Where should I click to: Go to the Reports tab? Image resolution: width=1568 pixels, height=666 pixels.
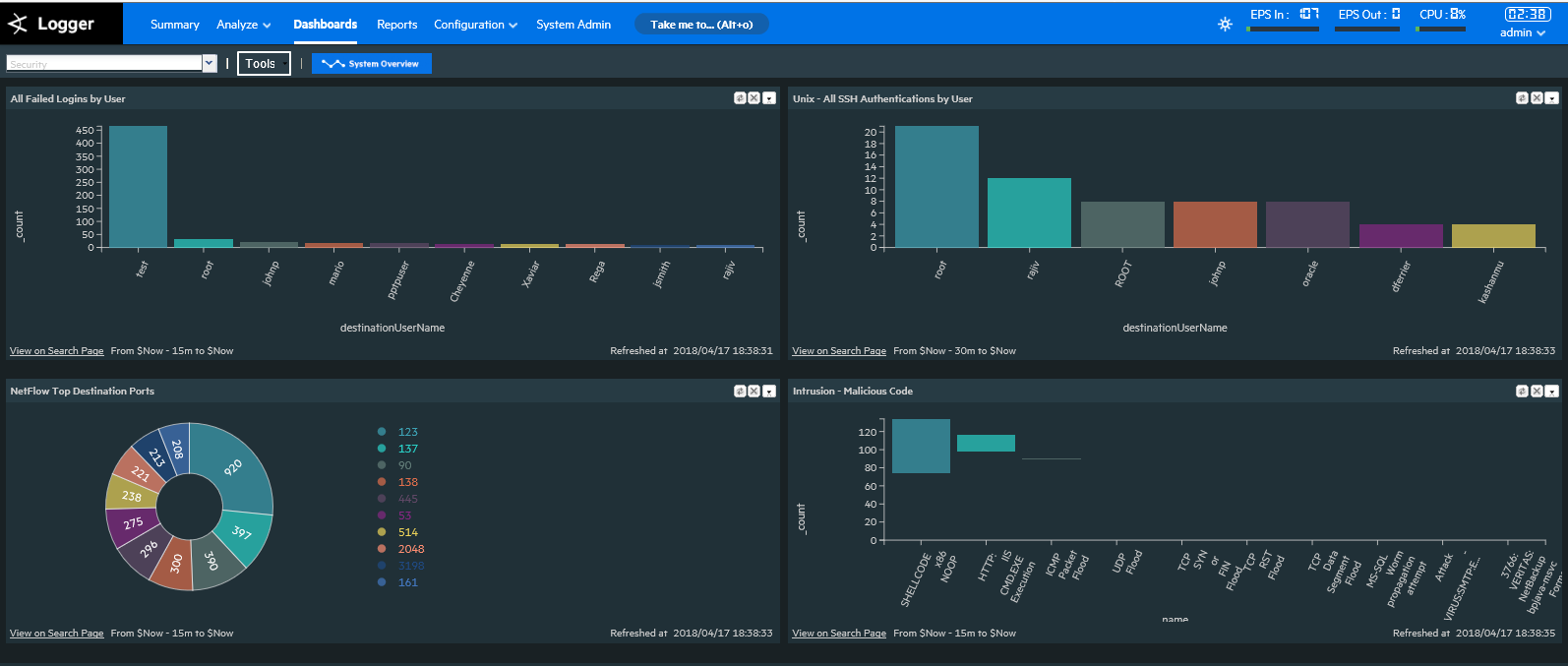pyautogui.click(x=396, y=25)
